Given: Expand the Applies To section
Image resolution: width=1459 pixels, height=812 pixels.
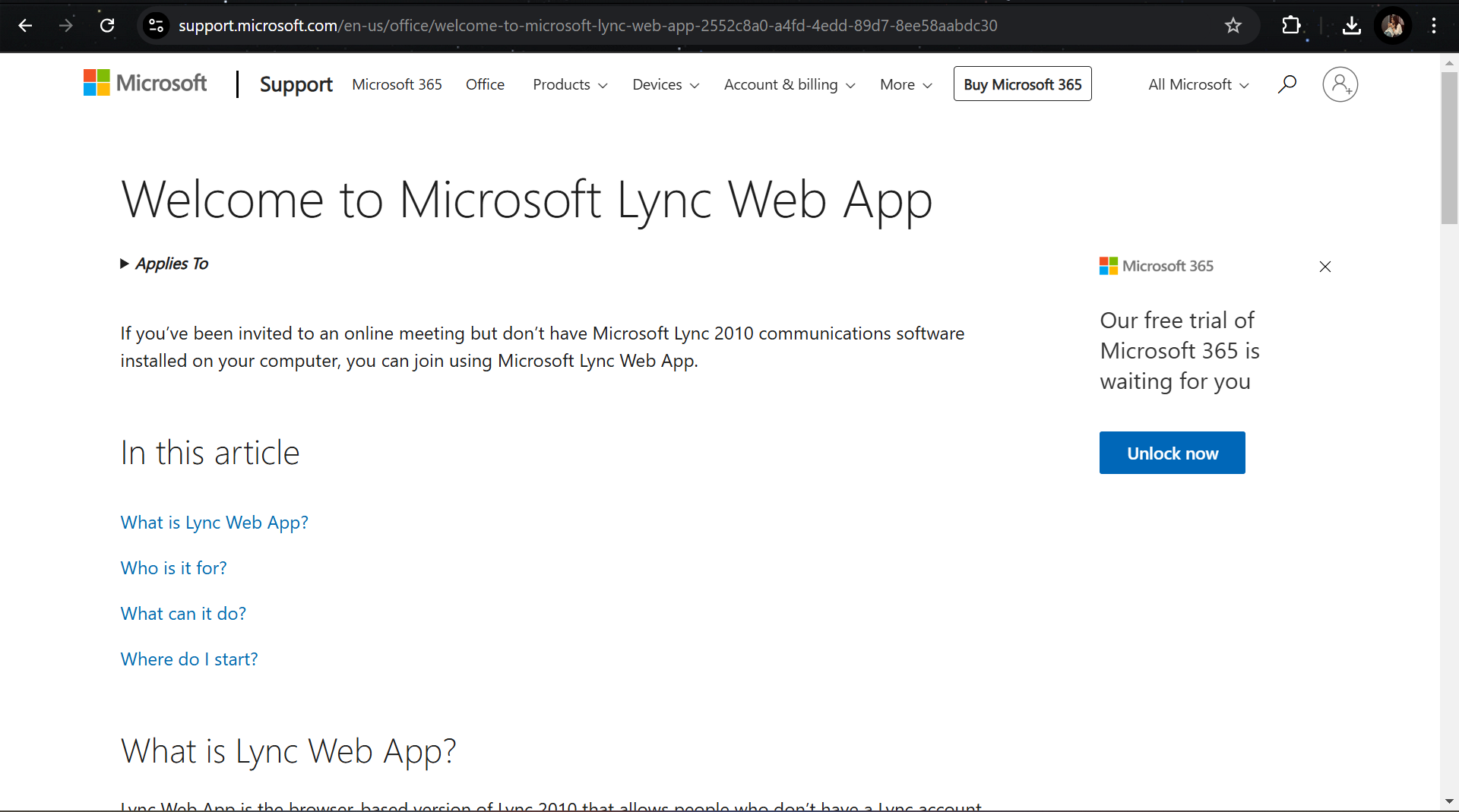Looking at the screenshot, I should pos(164,264).
